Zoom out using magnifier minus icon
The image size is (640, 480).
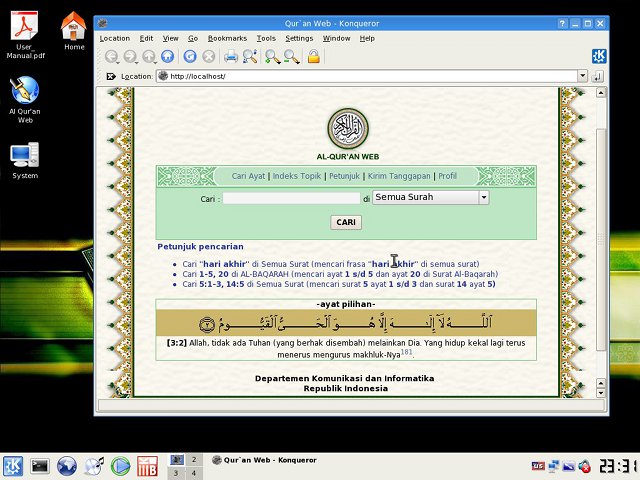click(291, 56)
